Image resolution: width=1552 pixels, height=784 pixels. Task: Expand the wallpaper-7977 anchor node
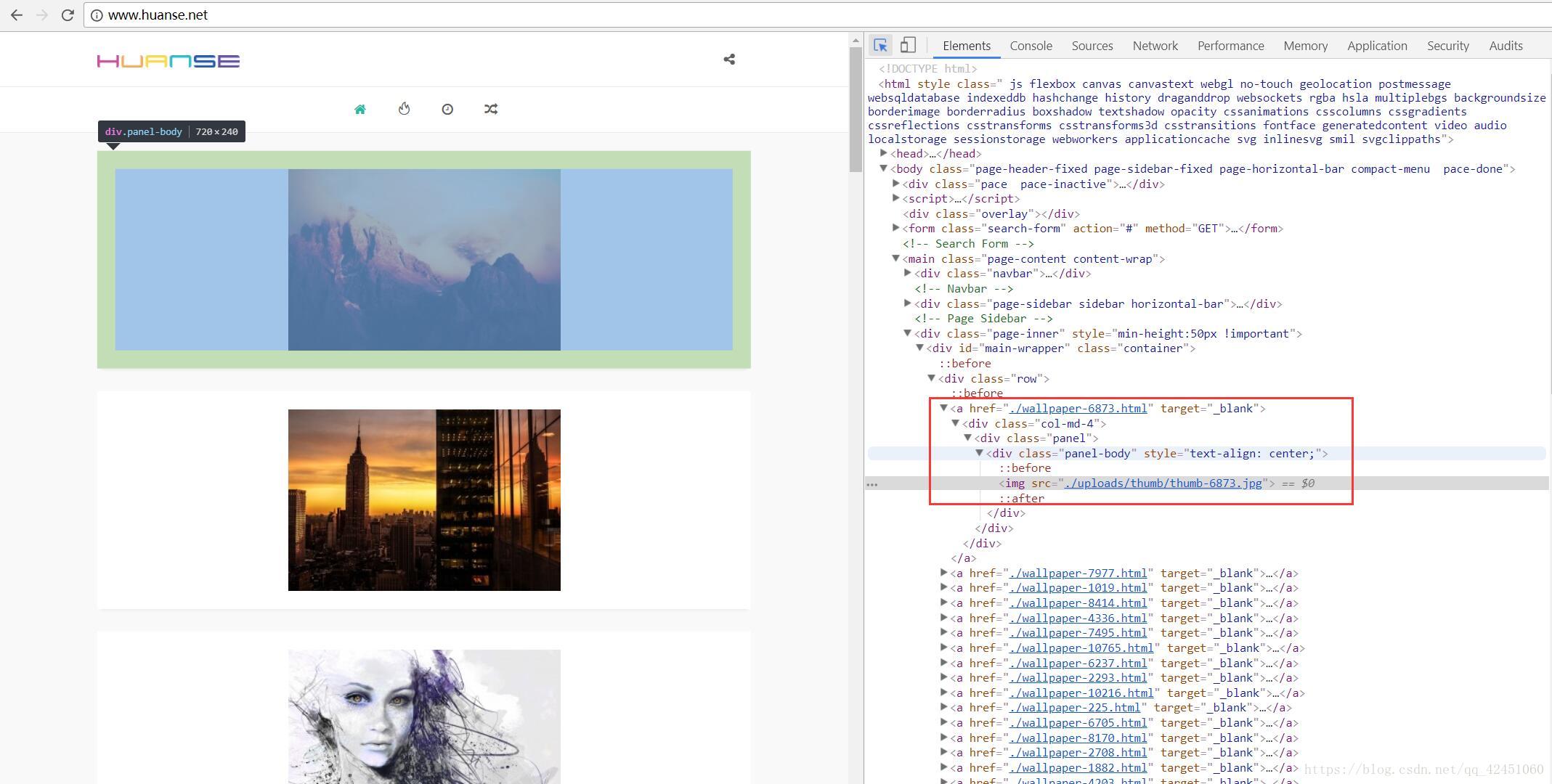(x=944, y=573)
